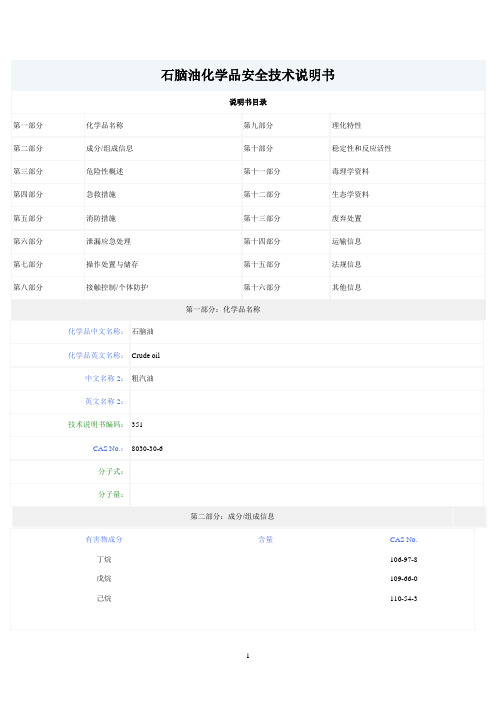
Task: Click the 技术说明书编码 label
Action: click(95, 424)
